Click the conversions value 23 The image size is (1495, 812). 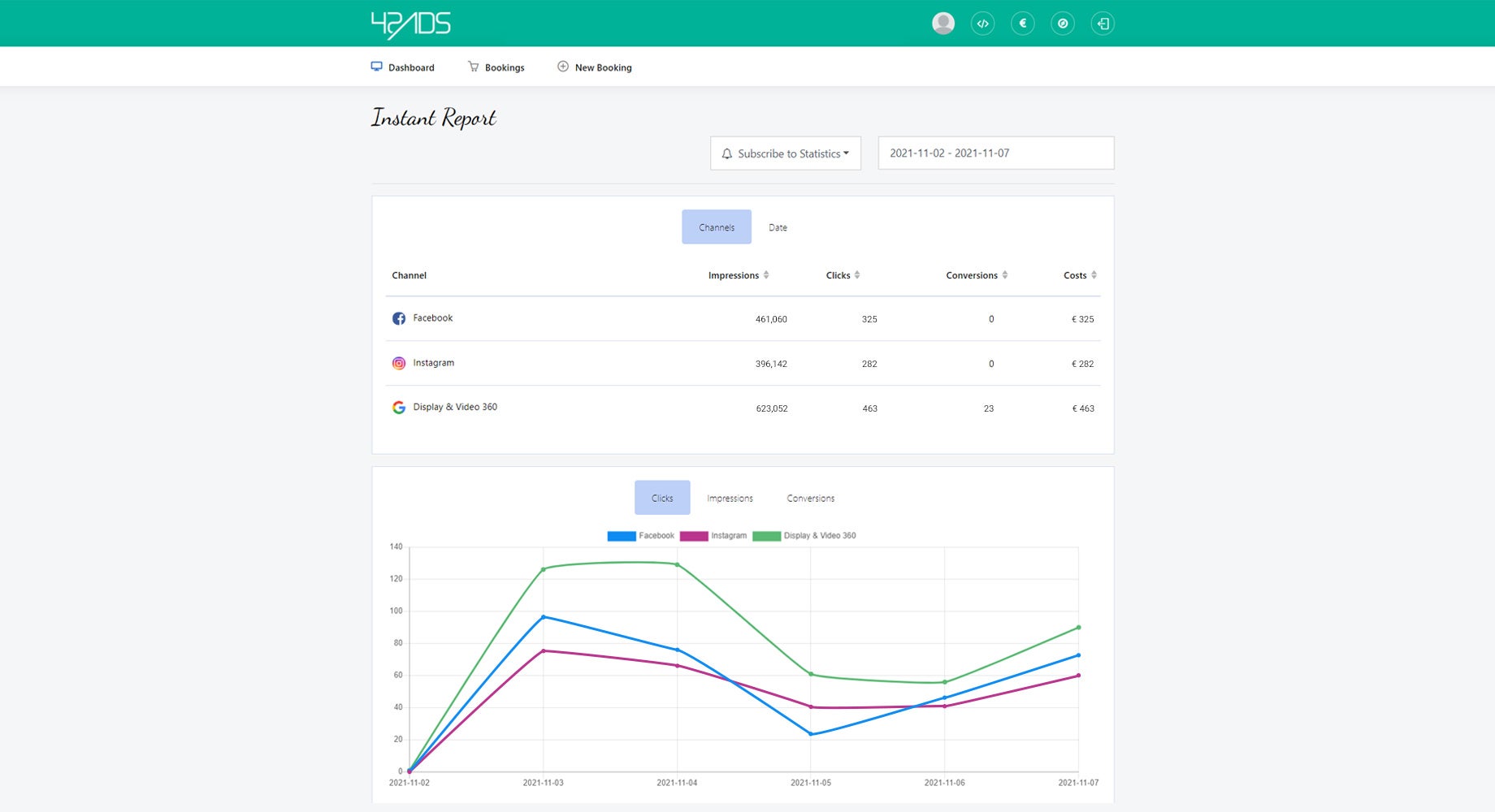[x=989, y=408]
